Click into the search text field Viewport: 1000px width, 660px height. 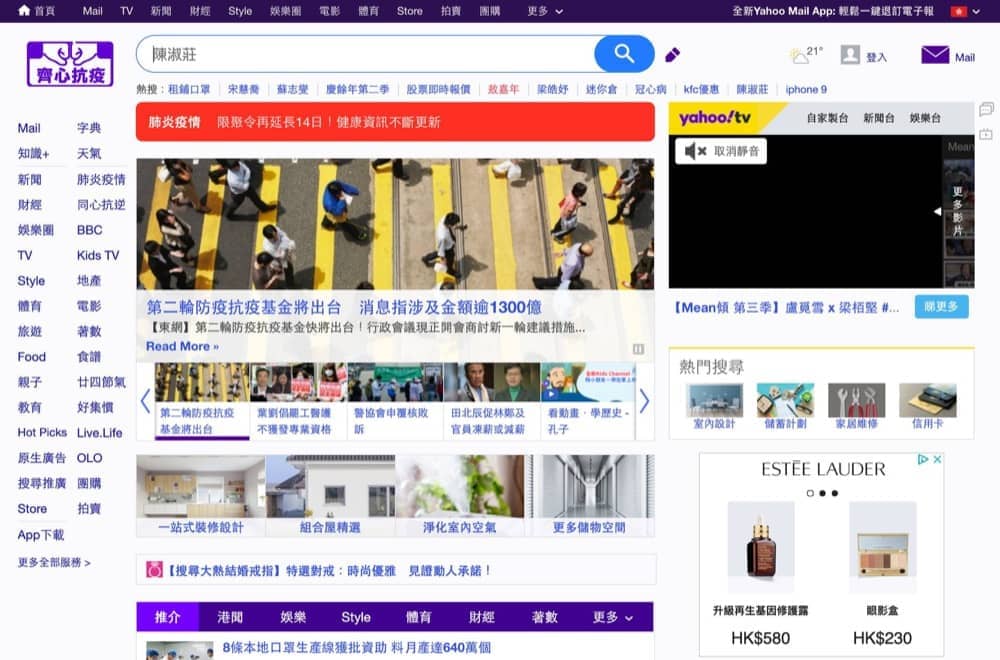(x=370, y=54)
